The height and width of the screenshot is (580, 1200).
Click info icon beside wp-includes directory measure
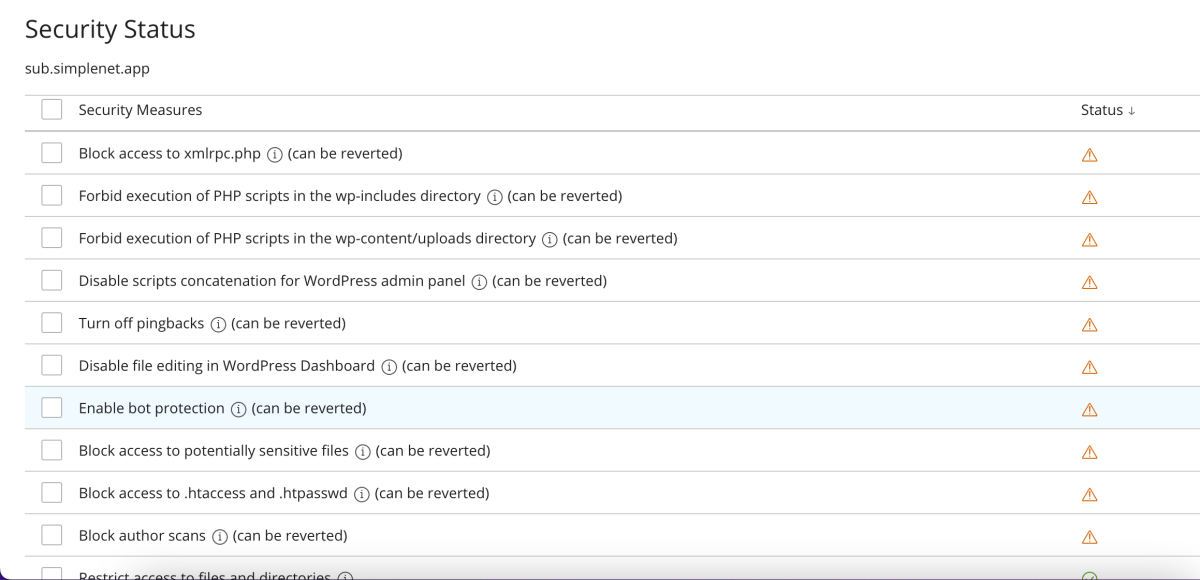(494, 197)
